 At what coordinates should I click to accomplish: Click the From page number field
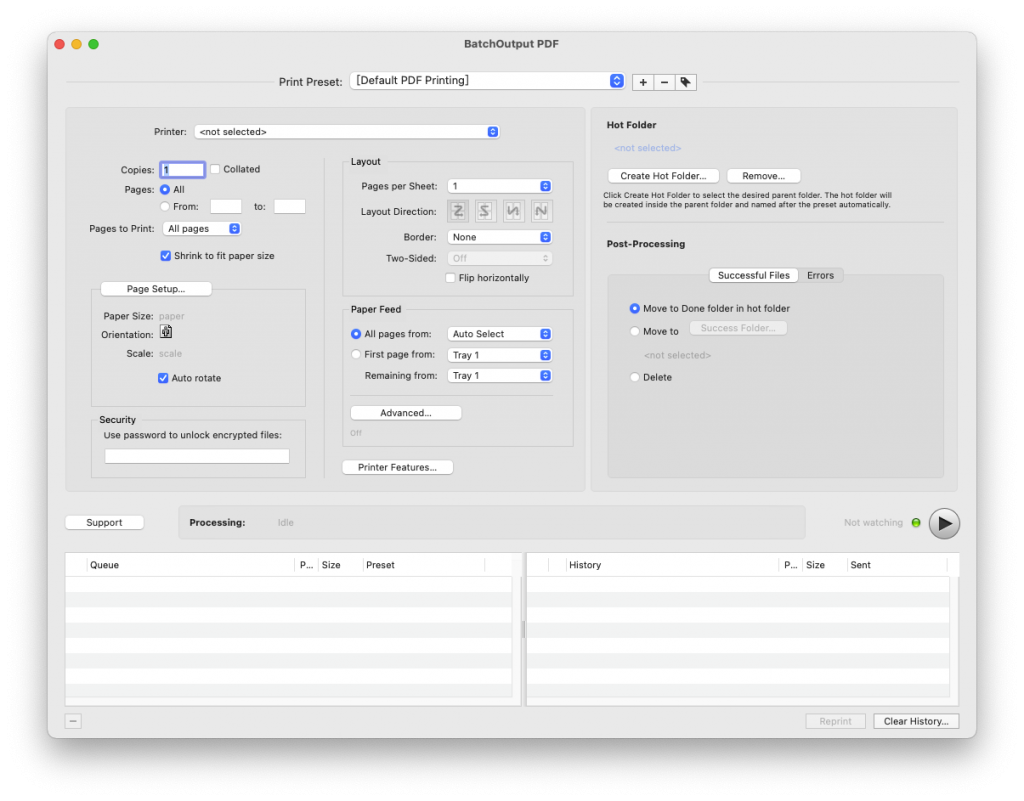(226, 206)
